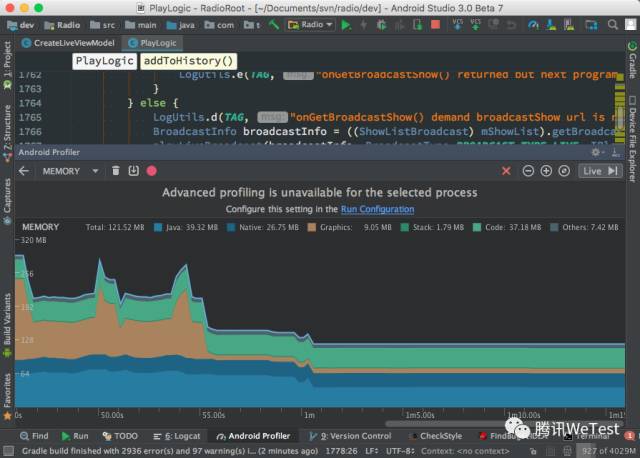
Task: Click the Apply Changes lightning icon
Action: (x=363, y=25)
